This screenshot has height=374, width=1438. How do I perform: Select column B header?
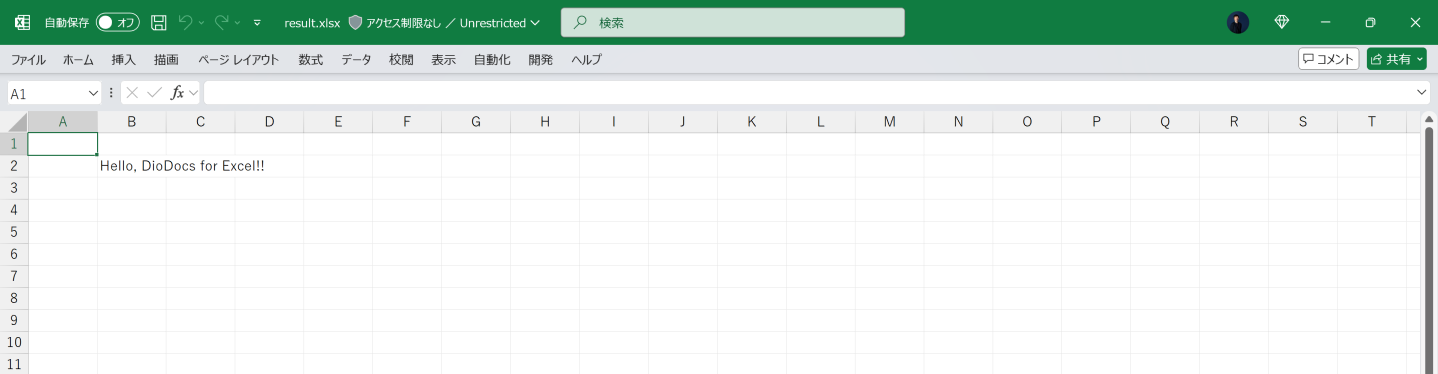[x=132, y=122]
